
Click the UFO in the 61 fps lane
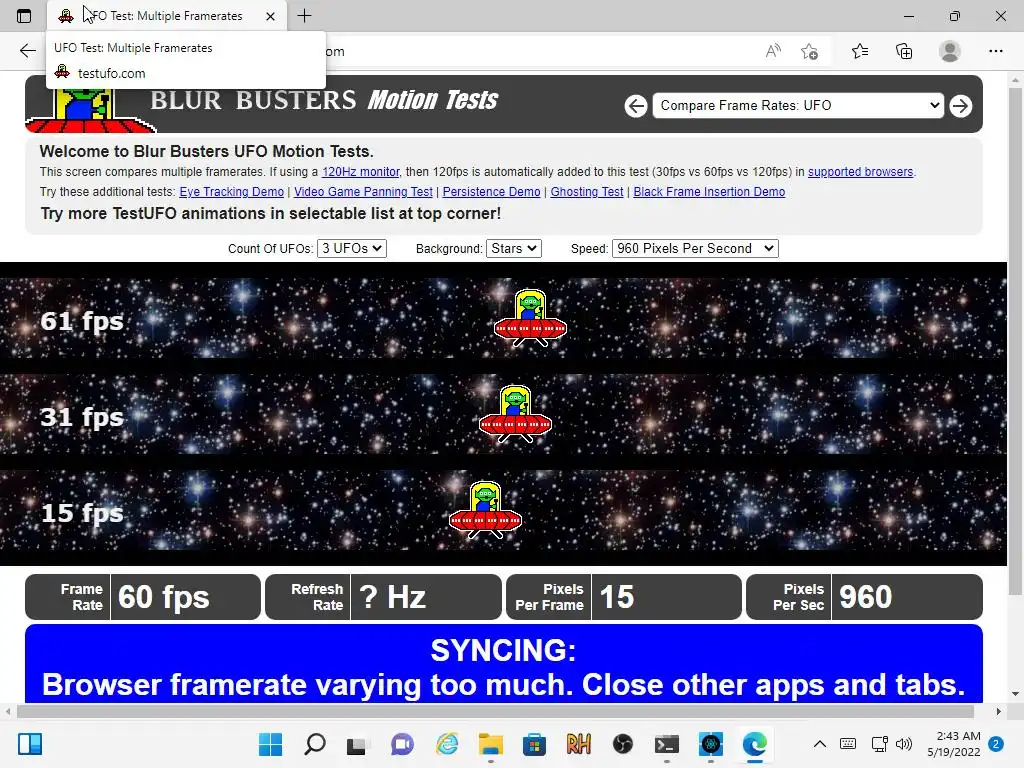(530, 318)
